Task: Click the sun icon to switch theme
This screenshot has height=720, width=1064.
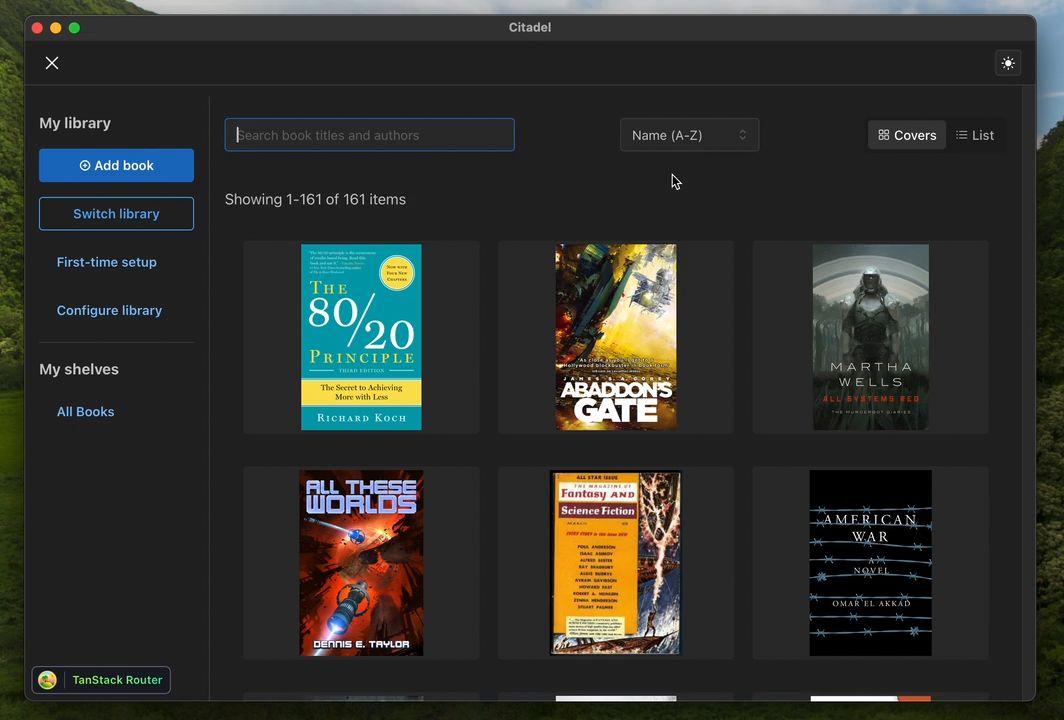Action: tap(1008, 63)
